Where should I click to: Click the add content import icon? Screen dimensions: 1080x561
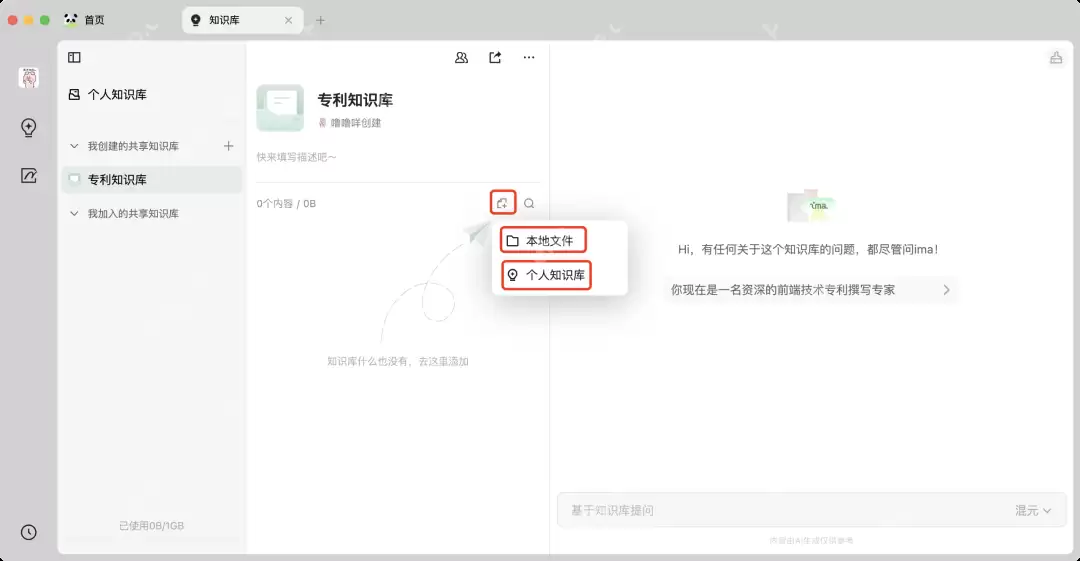pos(503,203)
